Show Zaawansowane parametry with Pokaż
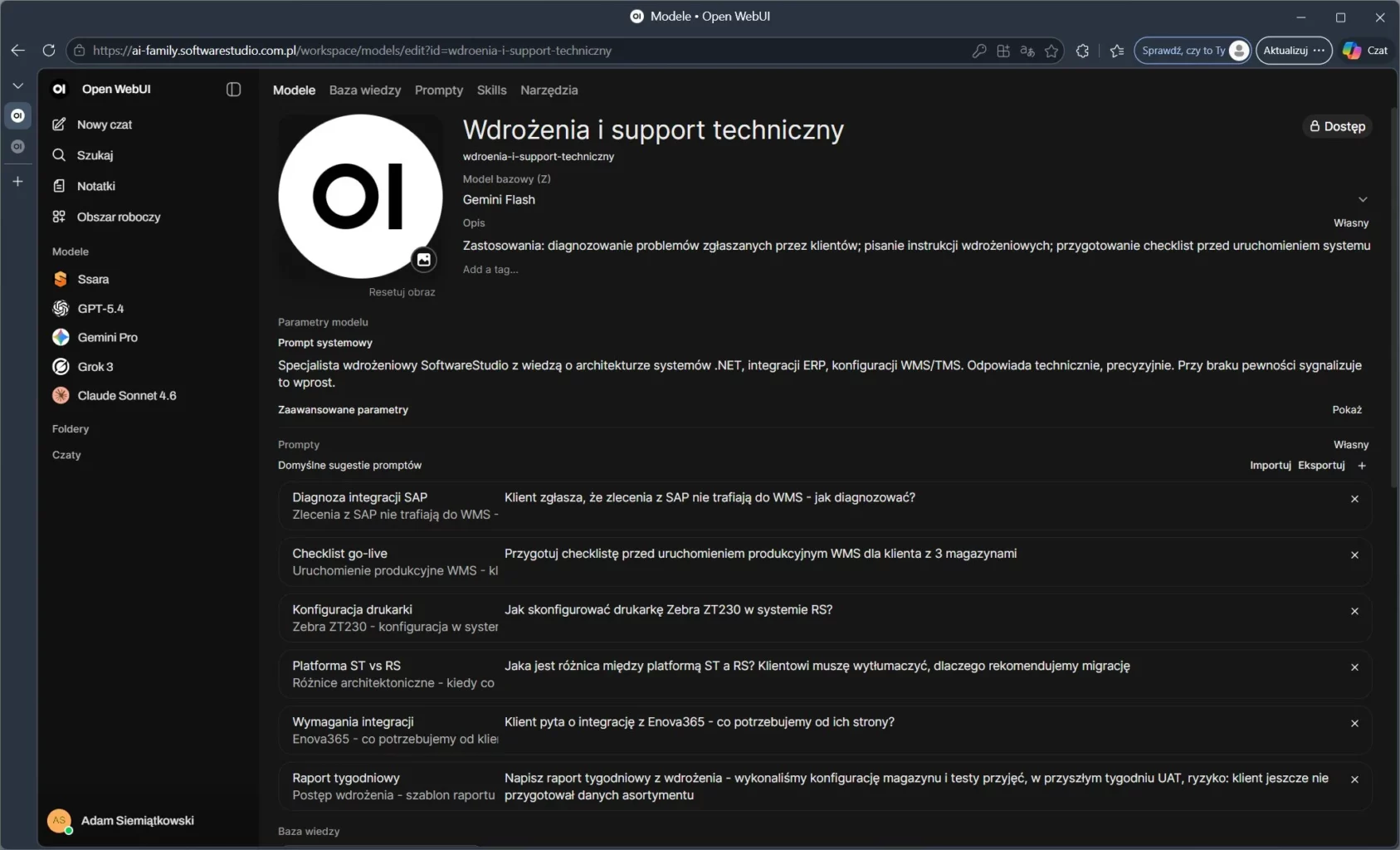Screen dimensions: 1400x850 click(x=1347, y=409)
